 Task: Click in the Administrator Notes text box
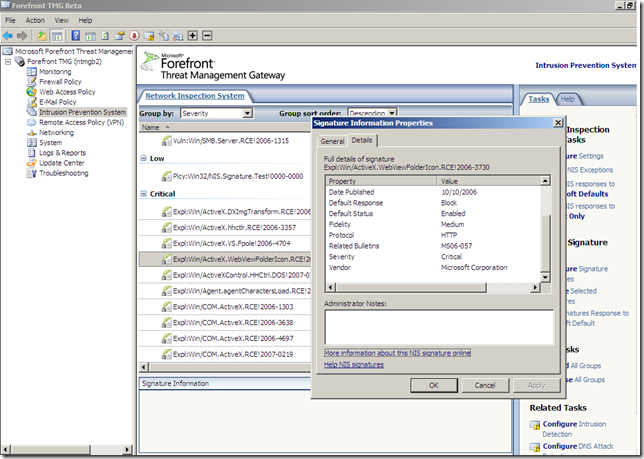coord(439,327)
